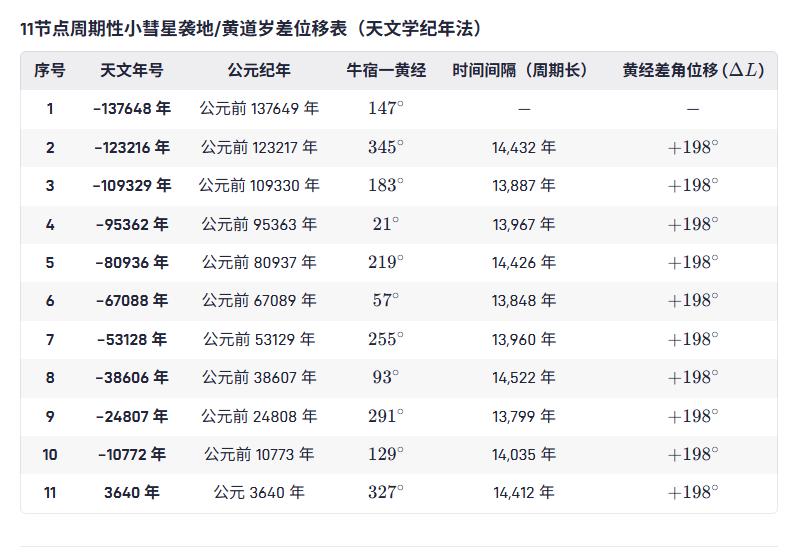Click the 时间间隔（周期长）column header
798x554 pixels.
tap(520, 70)
